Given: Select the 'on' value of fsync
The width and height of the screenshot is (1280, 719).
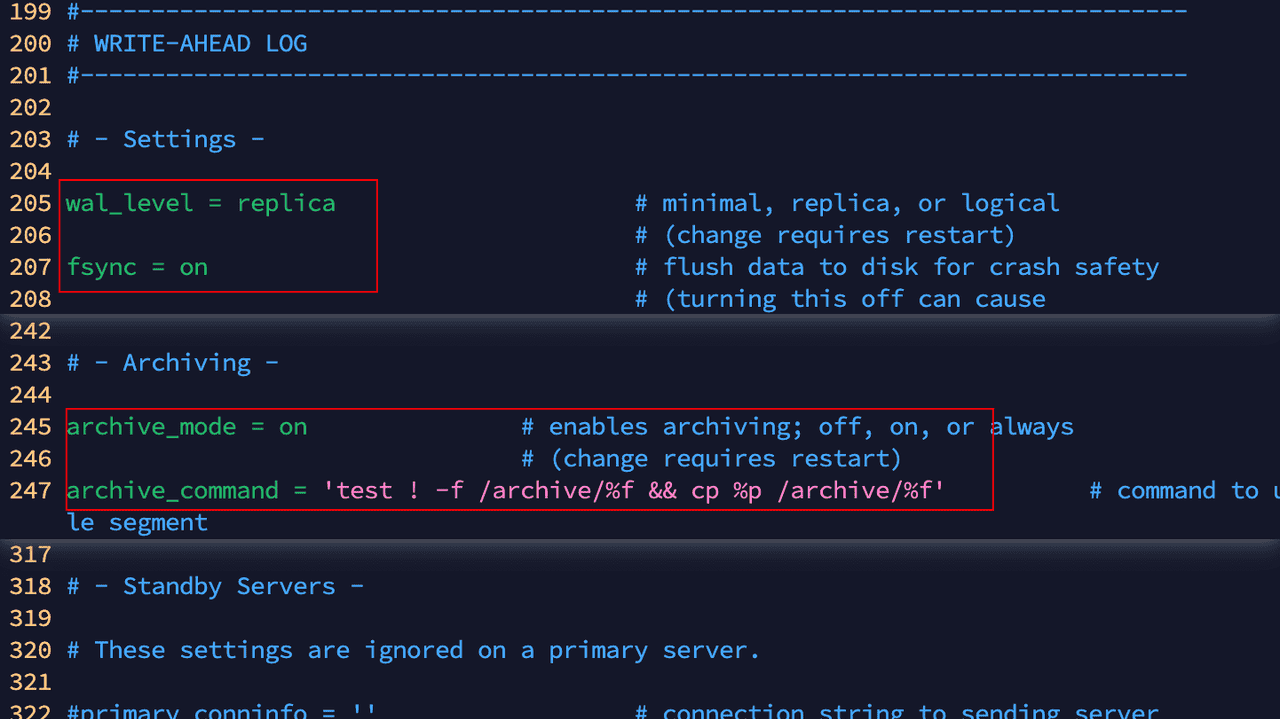Looking at the screenshot, I should tap(193, 267).
